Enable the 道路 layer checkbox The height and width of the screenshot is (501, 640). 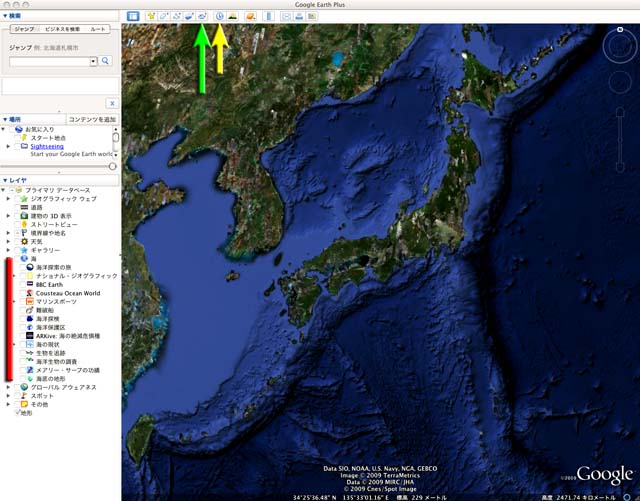pos(17,207)
